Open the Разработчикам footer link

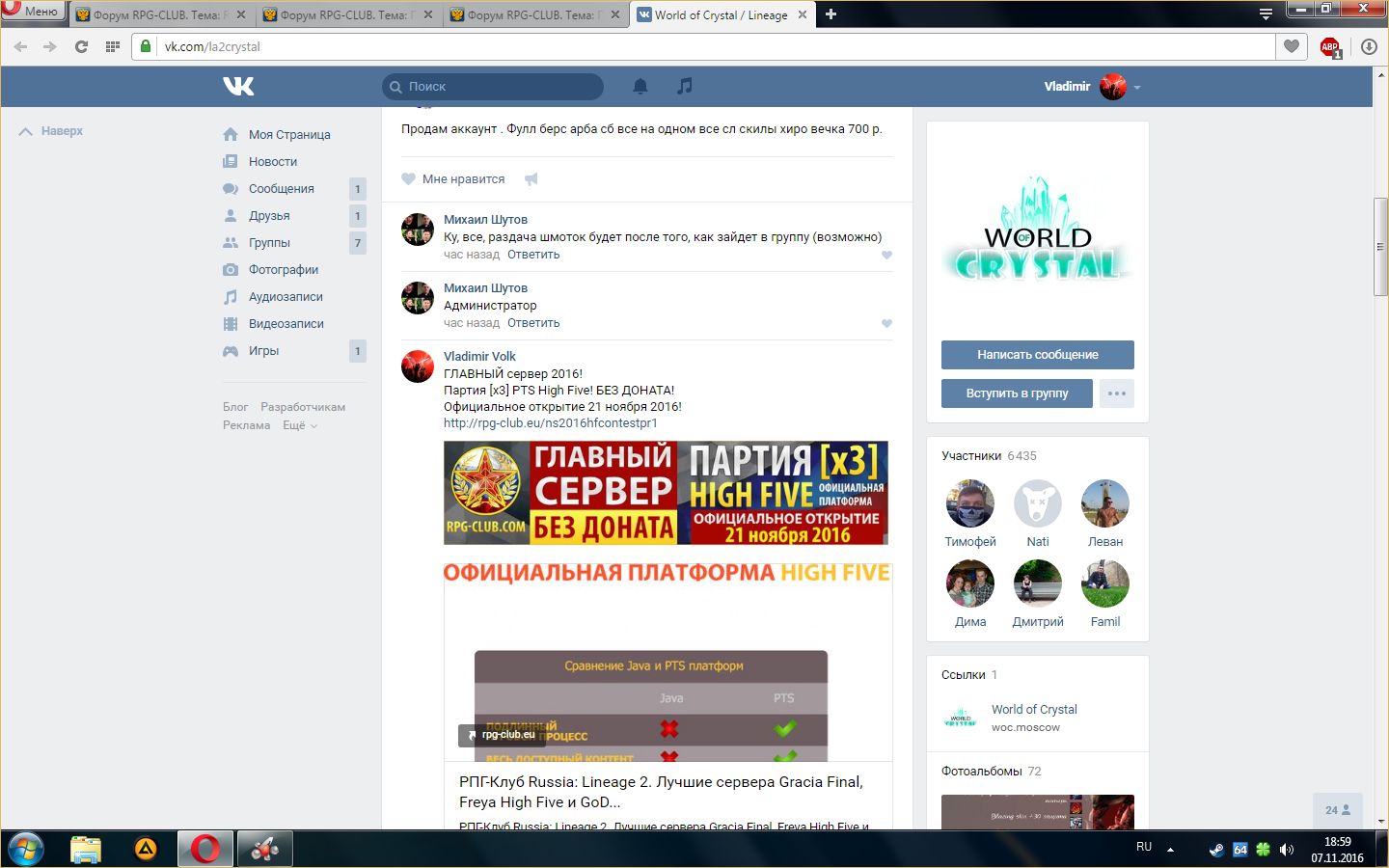pyautogui.click(x=303, y=407)
